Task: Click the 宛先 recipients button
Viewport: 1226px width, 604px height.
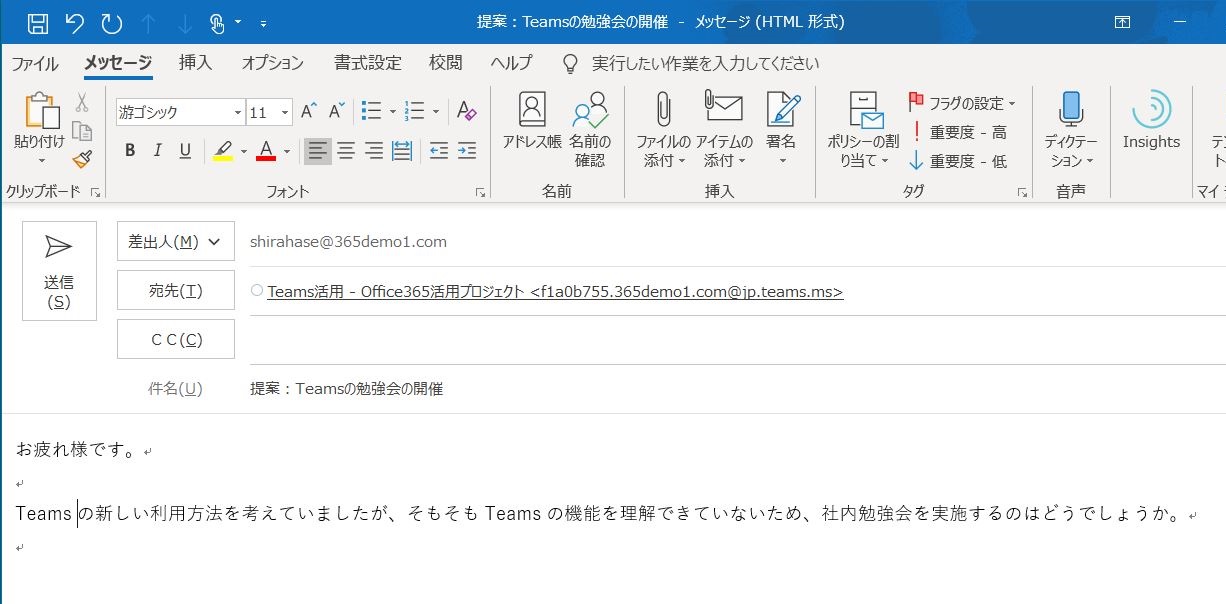Action: click(176, 290)
